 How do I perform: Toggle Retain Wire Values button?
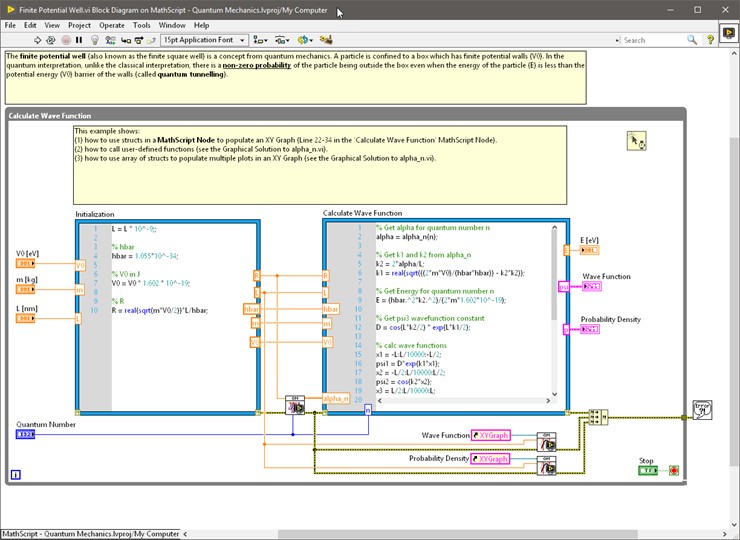[109, 40]
